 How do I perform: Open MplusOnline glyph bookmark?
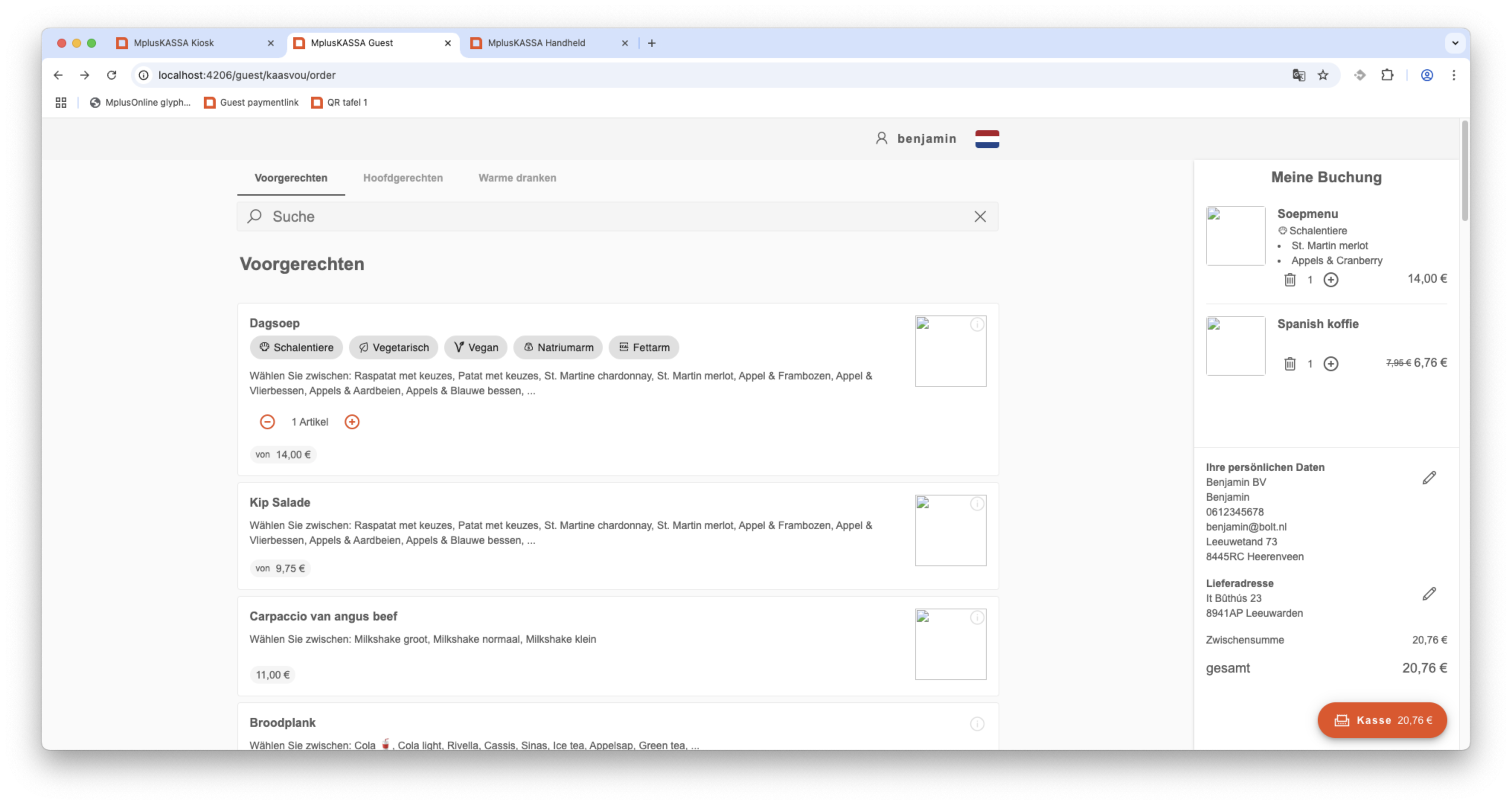(x=140, y=103)
